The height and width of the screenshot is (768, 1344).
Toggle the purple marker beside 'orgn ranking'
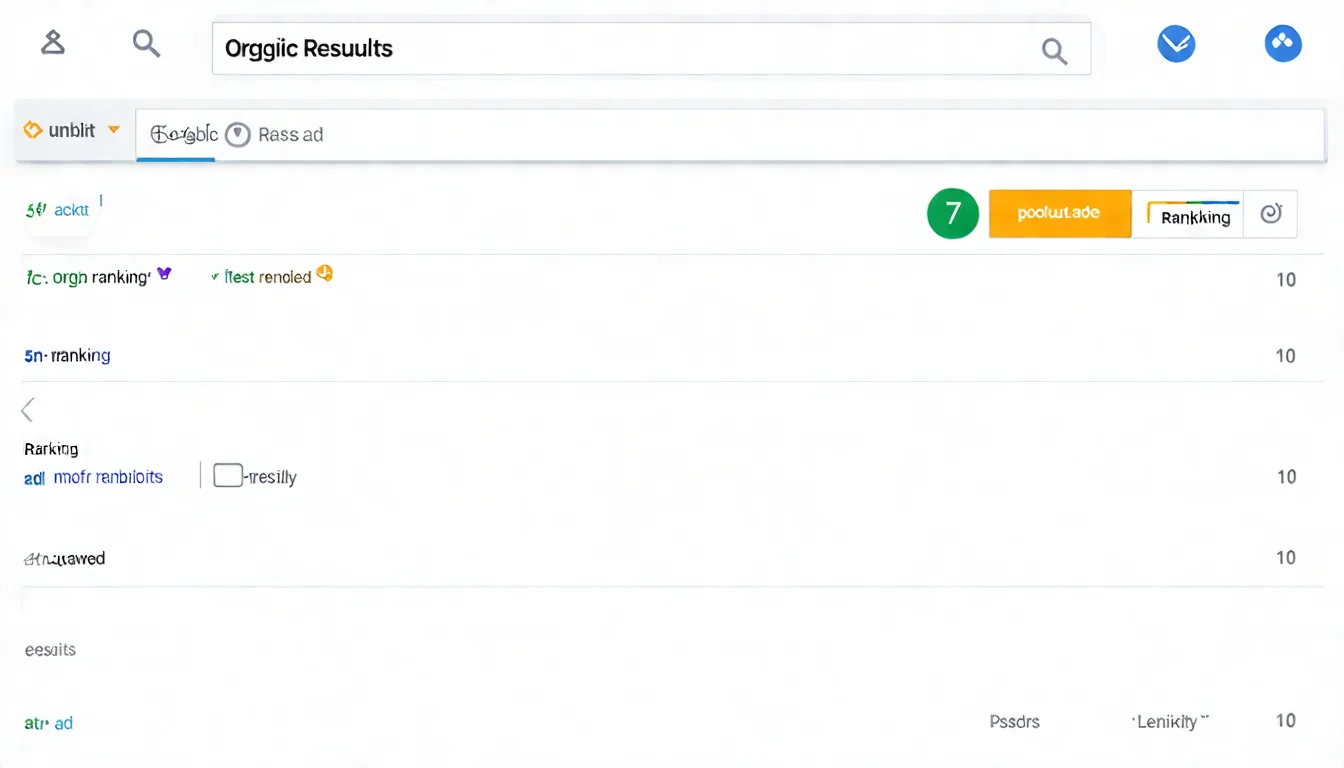pyautogui.click(x=165, y=273)
